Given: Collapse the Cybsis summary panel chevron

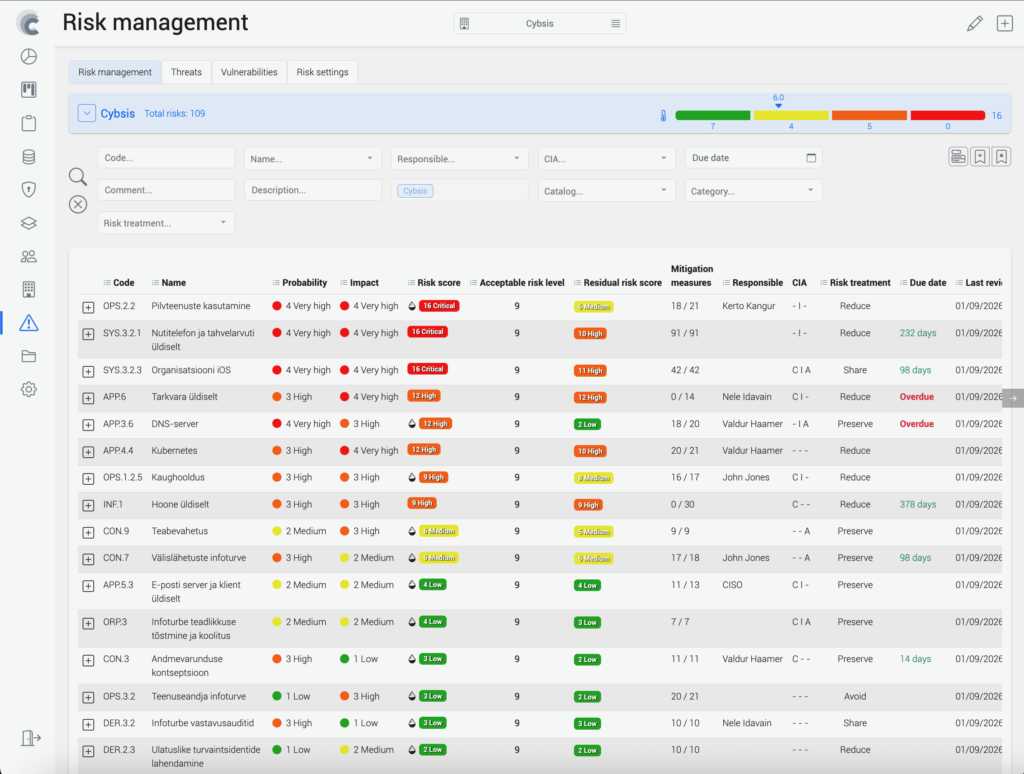Looking at the screenshot, I should point(86,114).
